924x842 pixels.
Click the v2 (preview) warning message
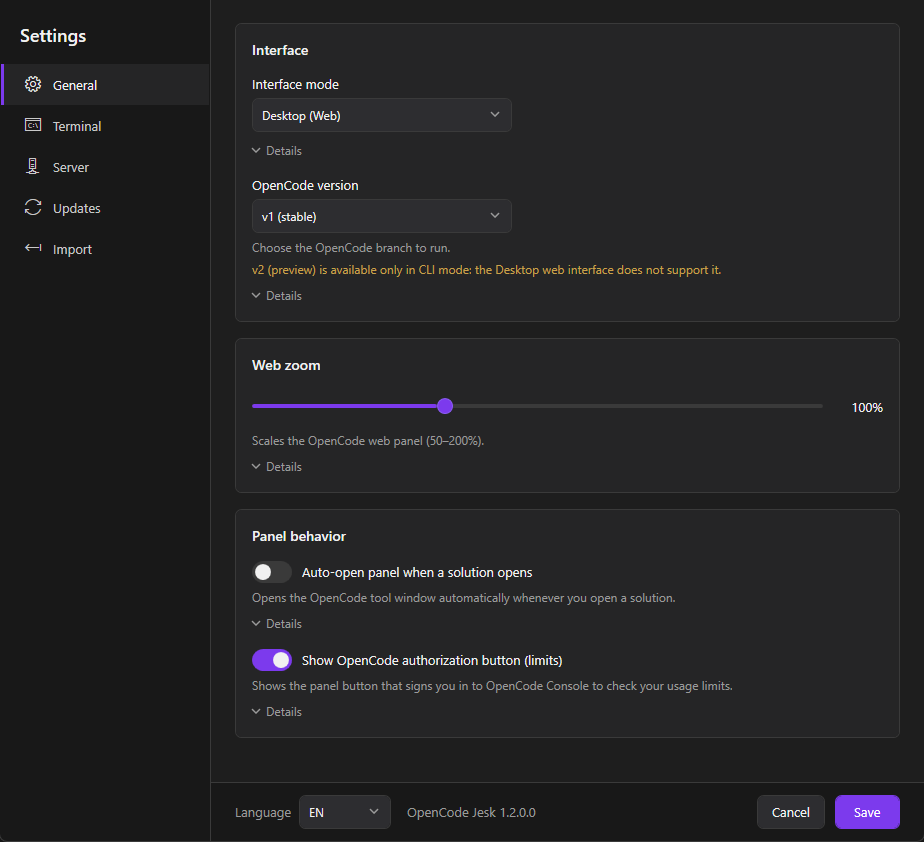486,270
